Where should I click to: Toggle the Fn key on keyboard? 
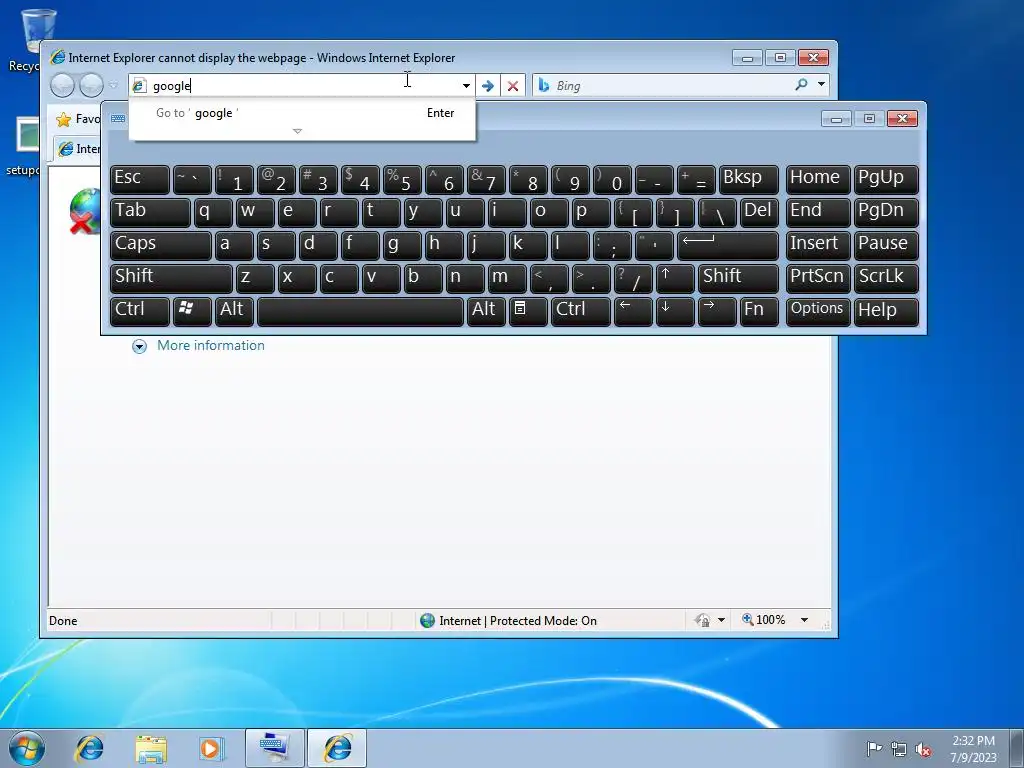pos(759,310)
